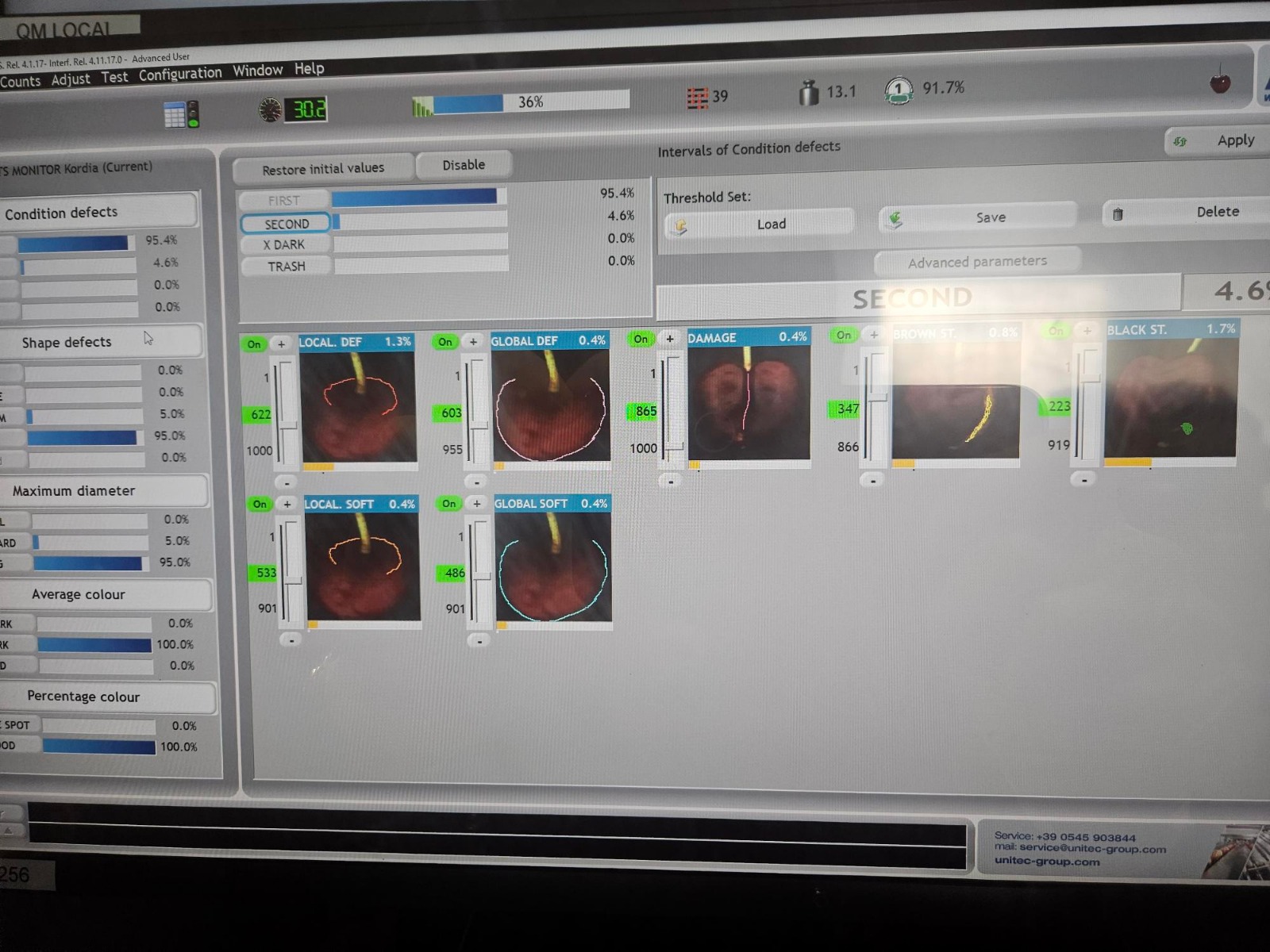1270x952 pixels.
Task: Click the calculator traffic light icon
Action: pos(181,115)
